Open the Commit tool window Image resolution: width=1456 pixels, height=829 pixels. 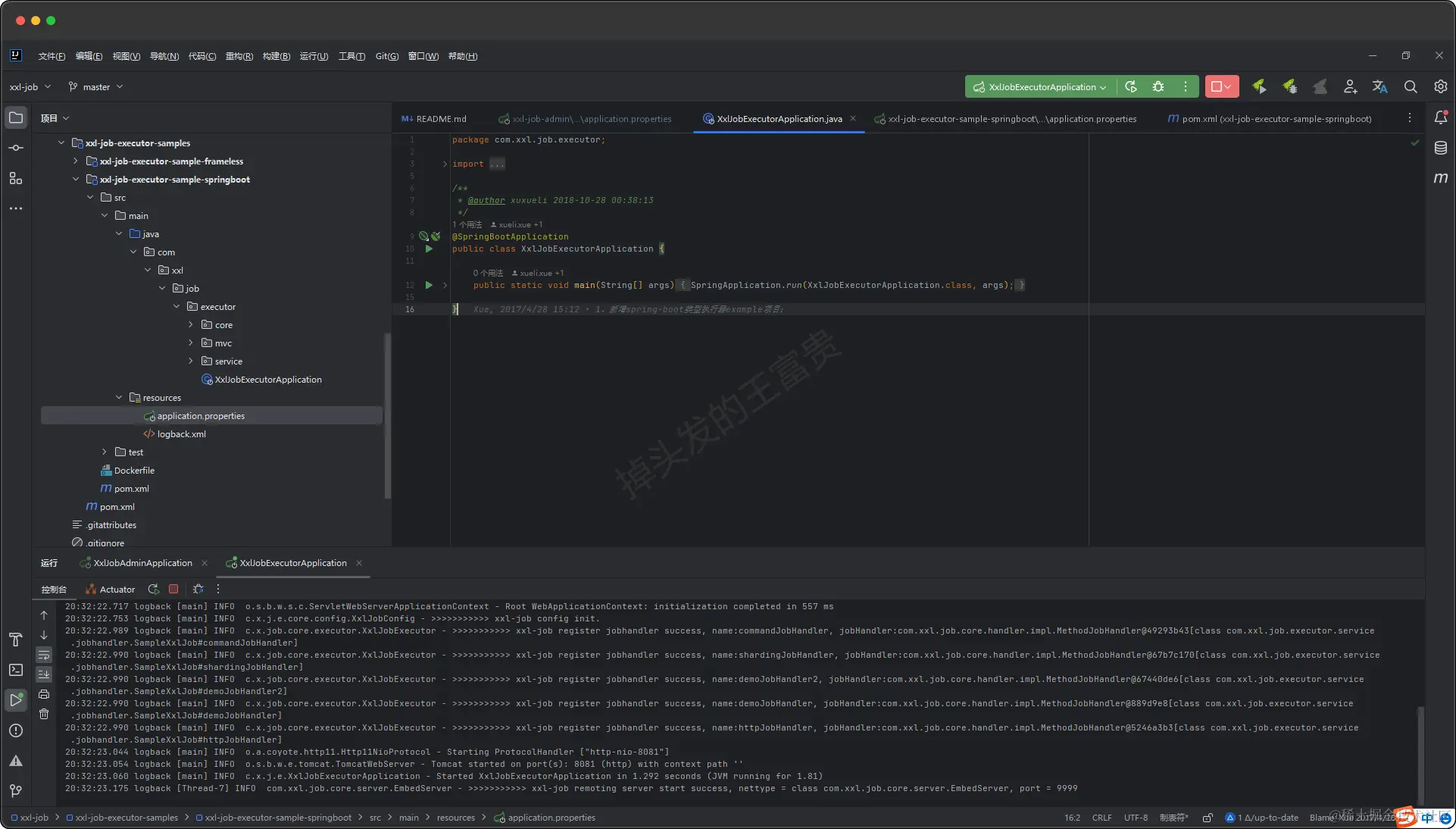15,148
